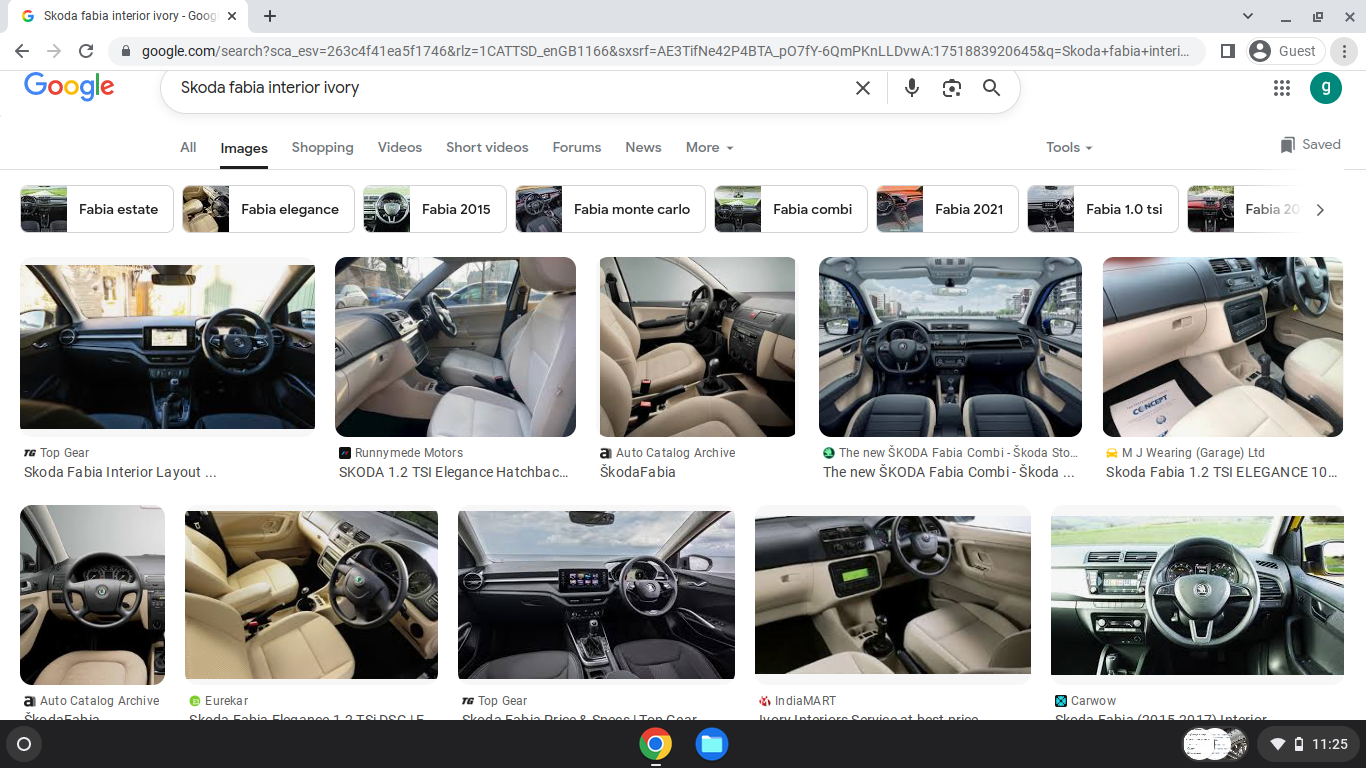
Task: Open Files app from the shelf
Action: click(712, 744)
